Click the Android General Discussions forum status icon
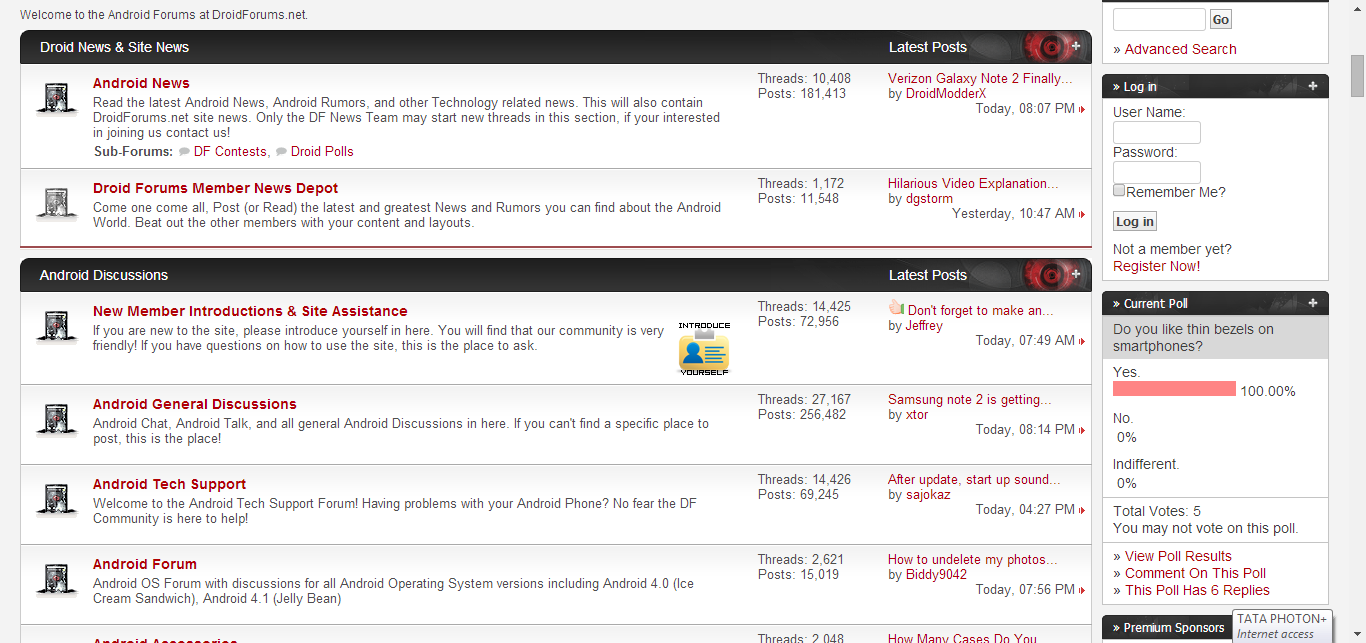Screen dimensions: 1366x643 click(57, 418)
